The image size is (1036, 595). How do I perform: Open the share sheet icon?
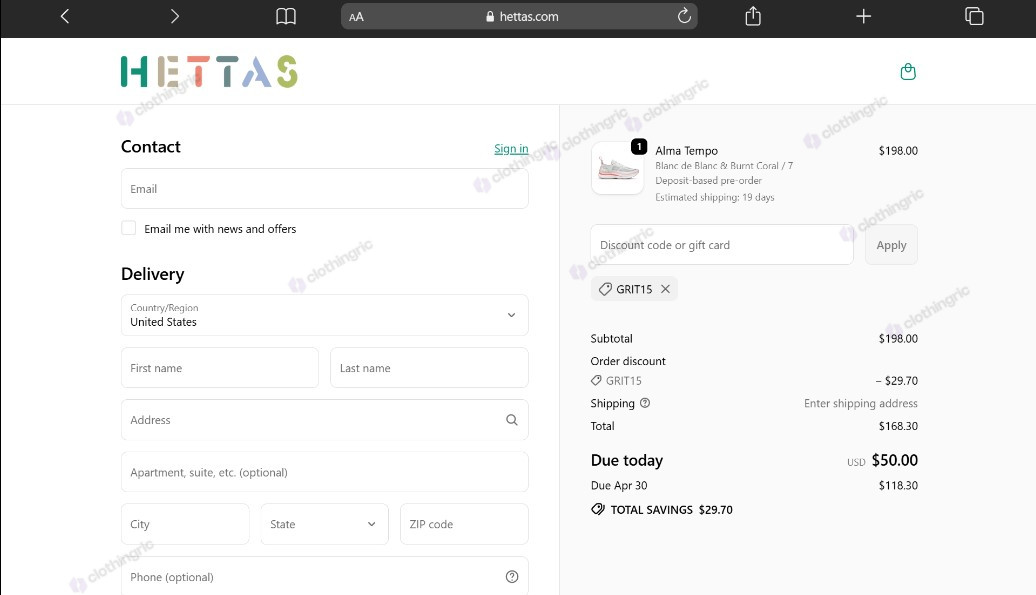[x=753, y=16]
